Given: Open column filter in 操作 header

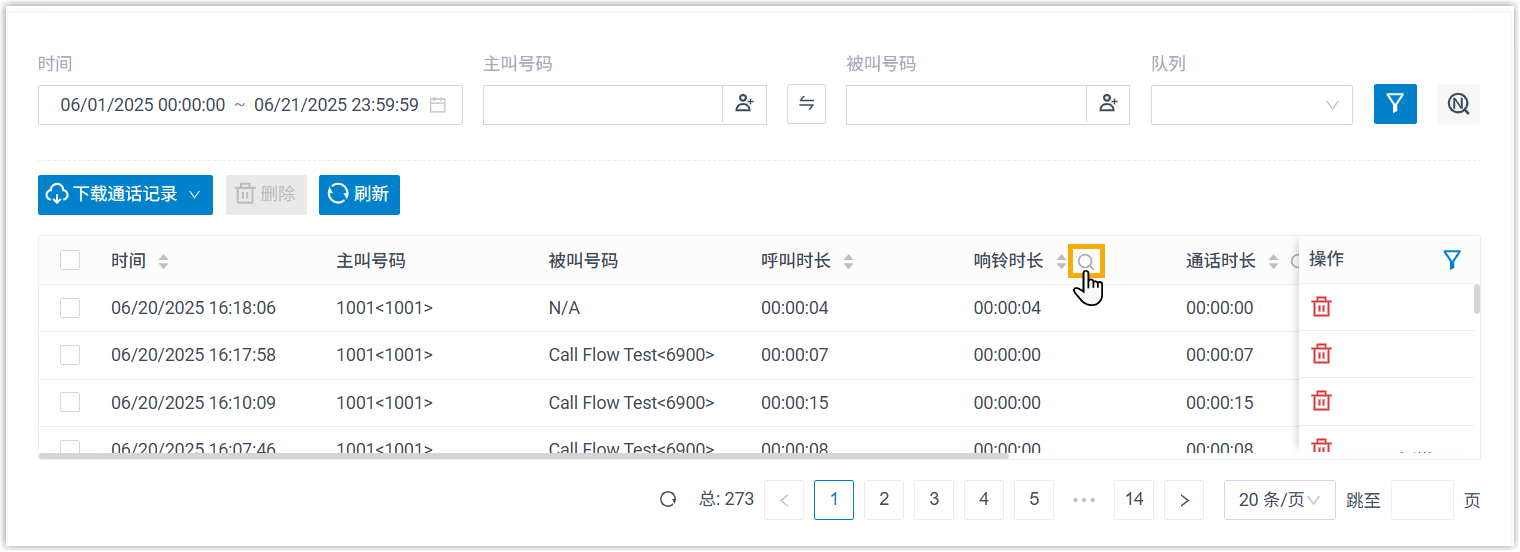Looking at the screenshot, I should pyautogui.click(x=1452, y=260).
